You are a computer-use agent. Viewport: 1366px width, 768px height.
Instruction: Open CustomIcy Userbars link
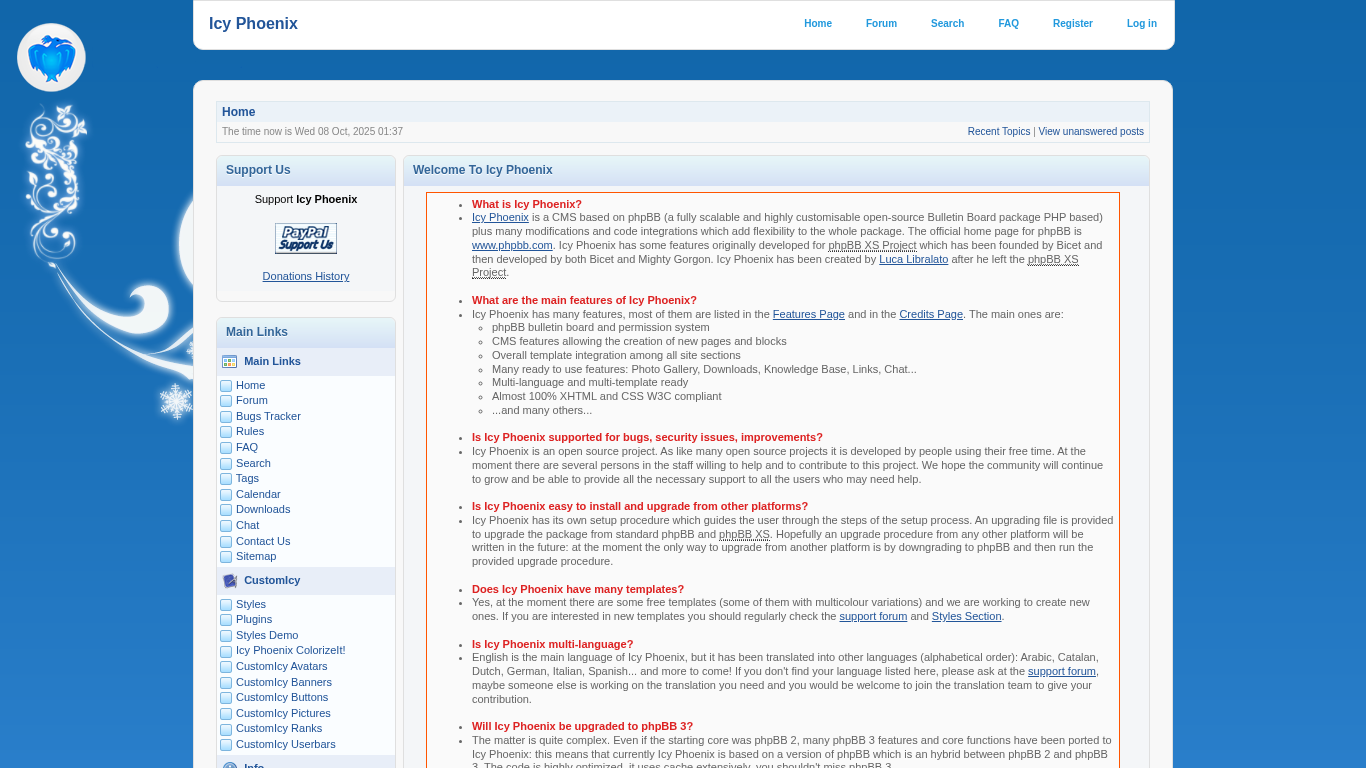click(x=286, y=744)
